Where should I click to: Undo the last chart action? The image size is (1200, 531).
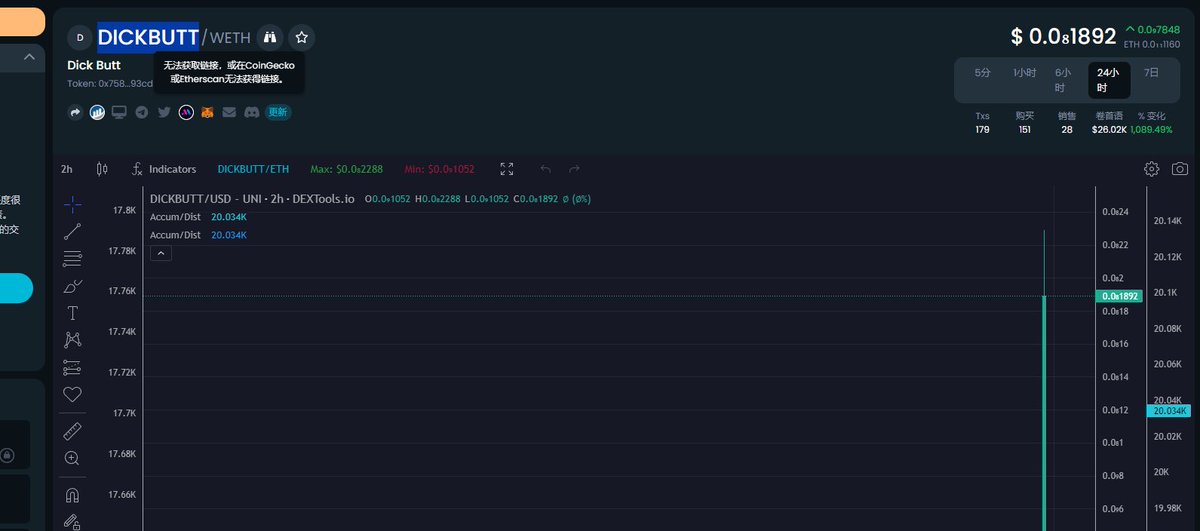pos(545,169)
